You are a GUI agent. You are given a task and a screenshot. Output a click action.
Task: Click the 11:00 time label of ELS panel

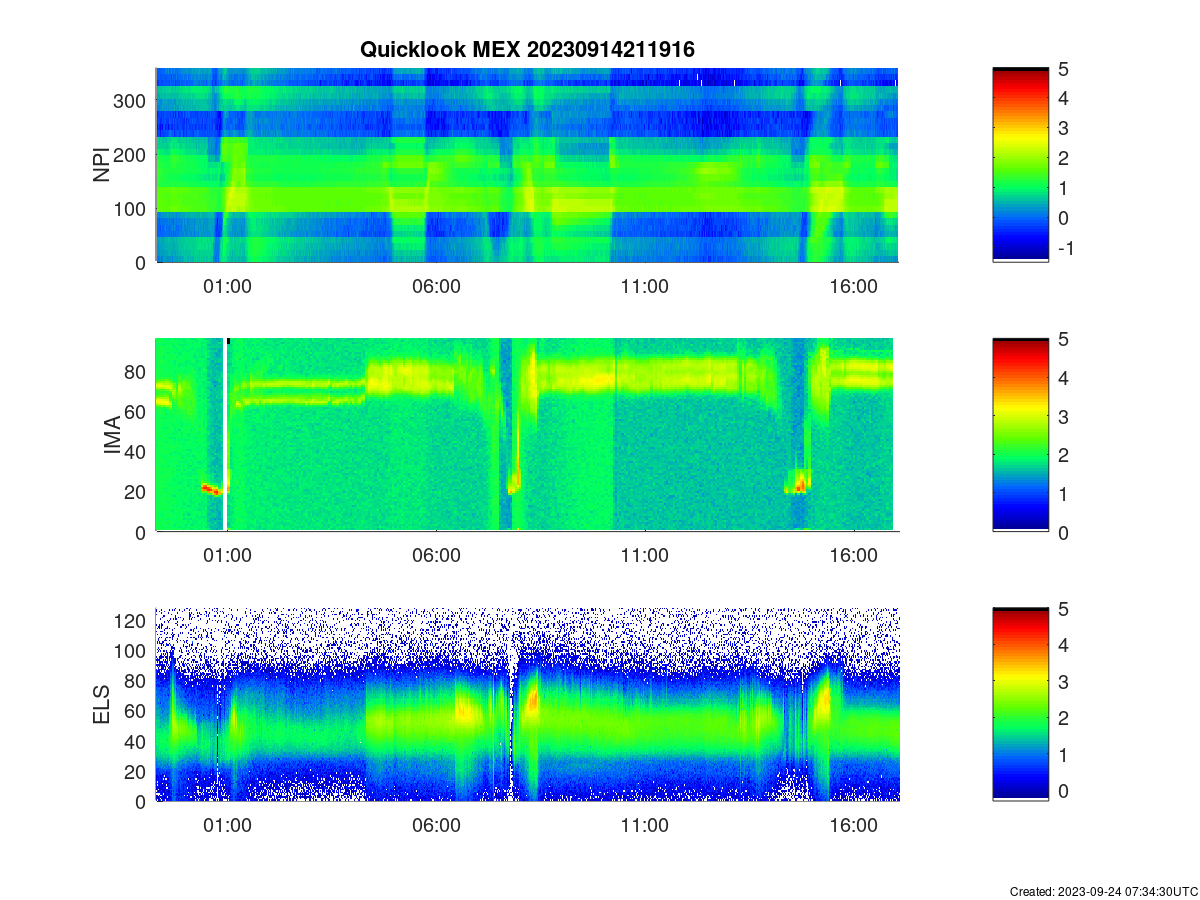point(645,825)
